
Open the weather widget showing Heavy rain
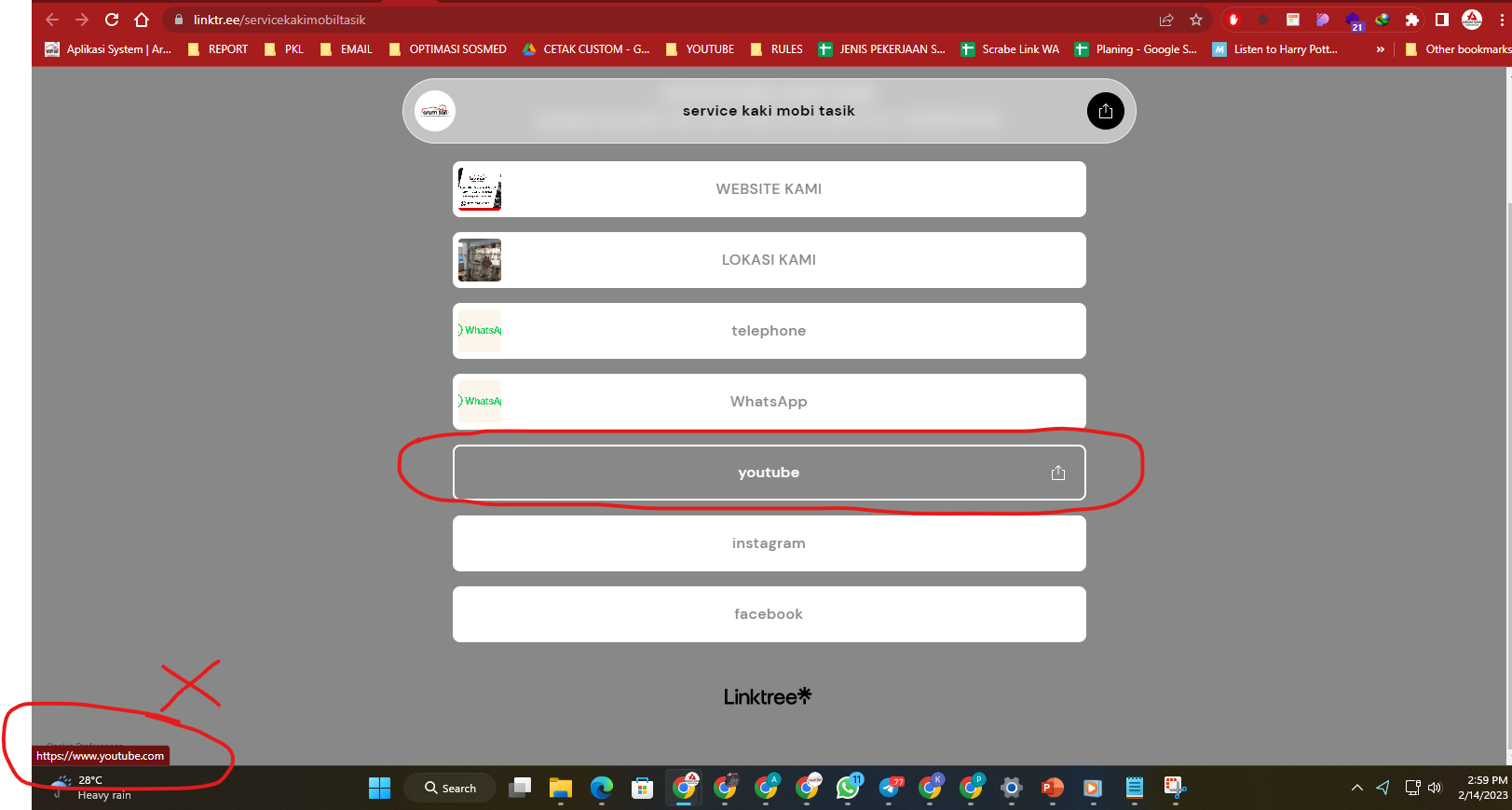pos(91,788)
